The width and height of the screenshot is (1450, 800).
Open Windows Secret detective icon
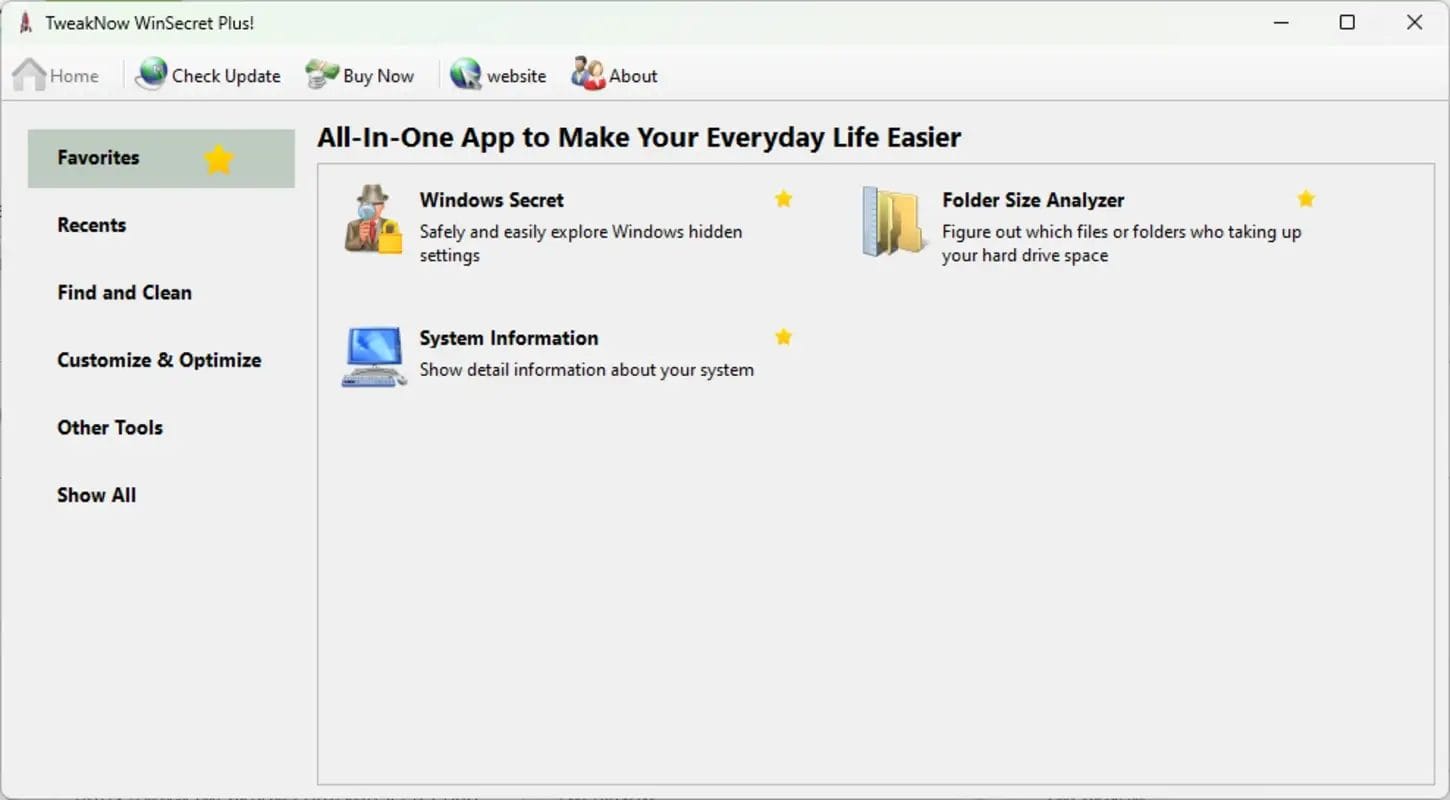coord(373,221)
